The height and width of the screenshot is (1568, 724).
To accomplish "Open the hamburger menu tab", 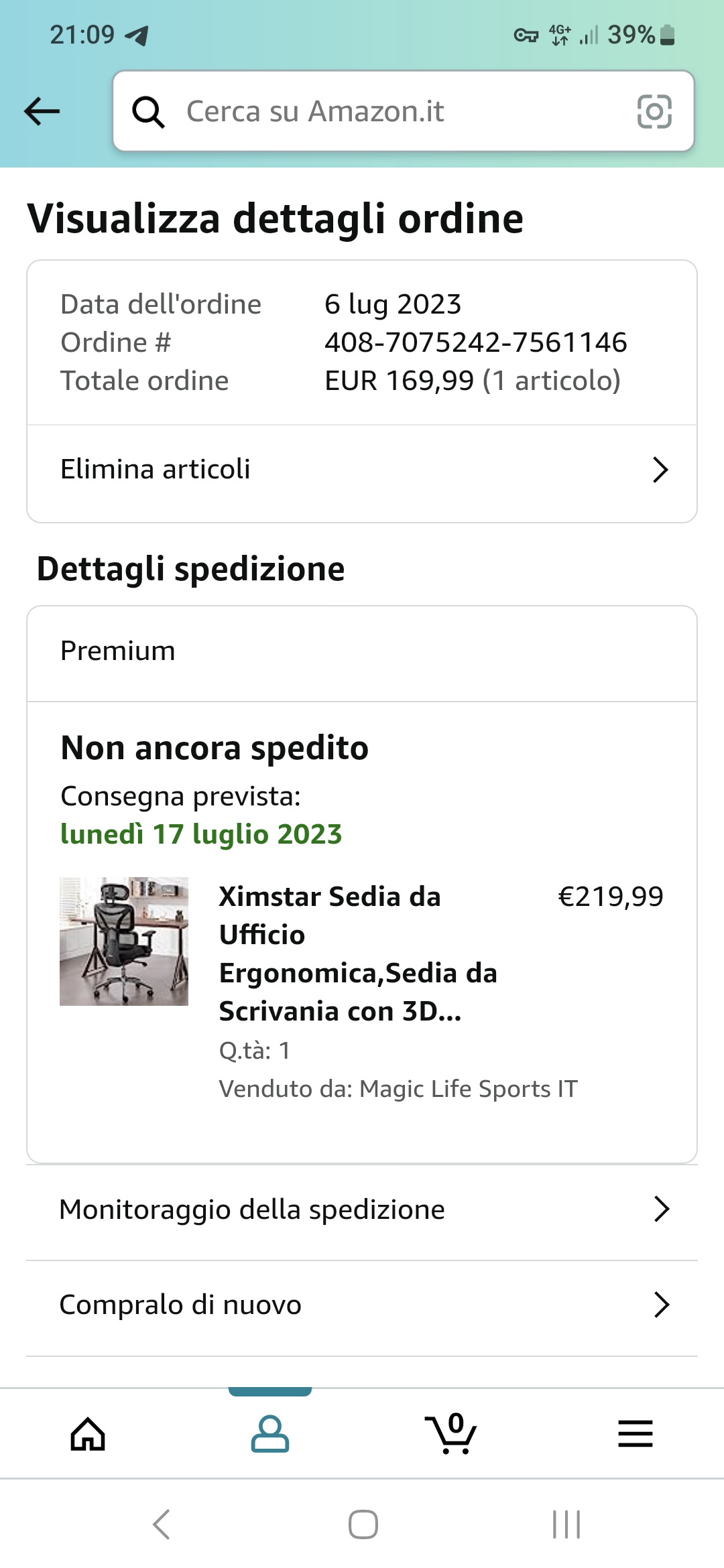I will [635, 1434].
